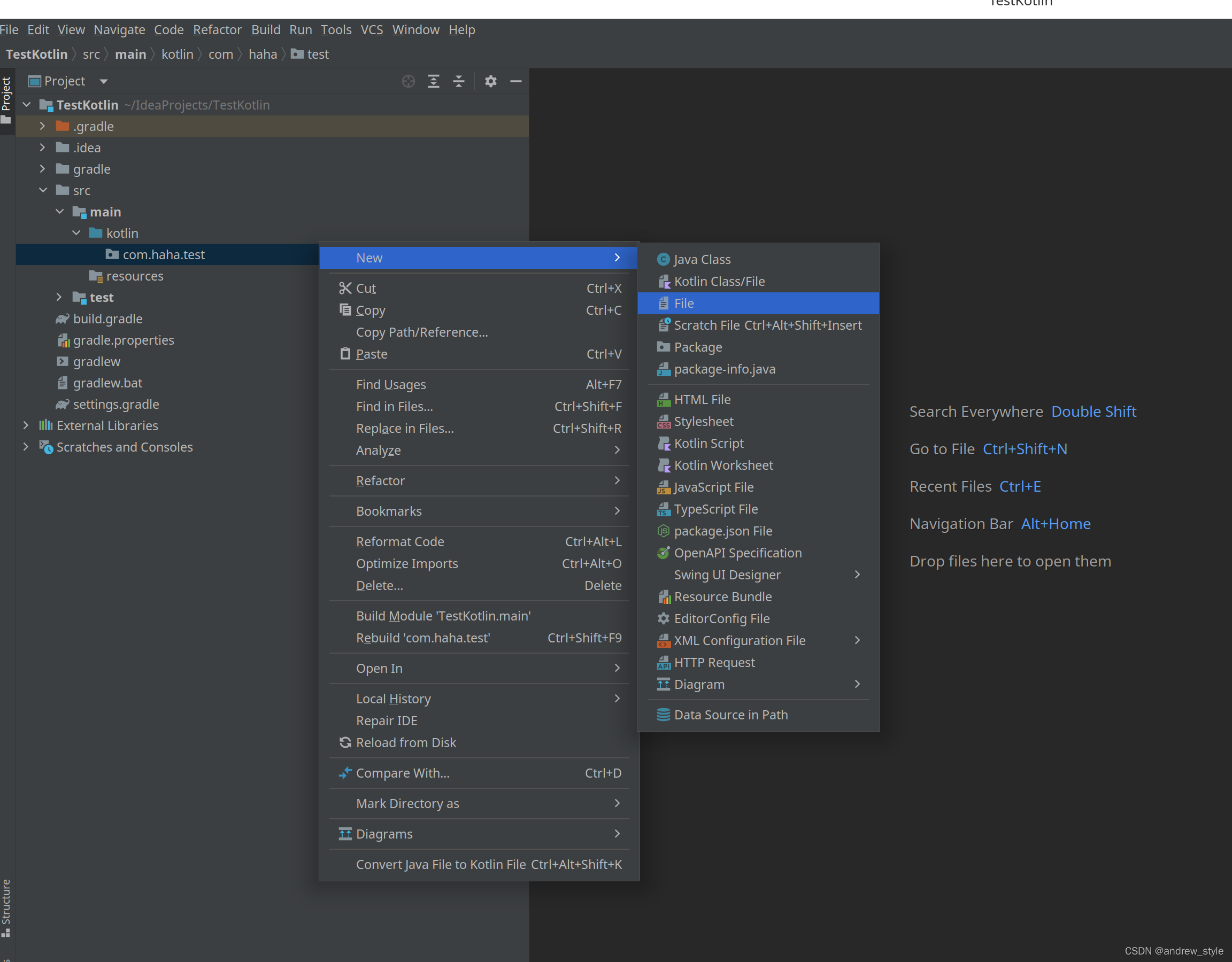
Task: Expand the .idea folder in the tree
Action: pyautogui.click(x=42, y=148)
